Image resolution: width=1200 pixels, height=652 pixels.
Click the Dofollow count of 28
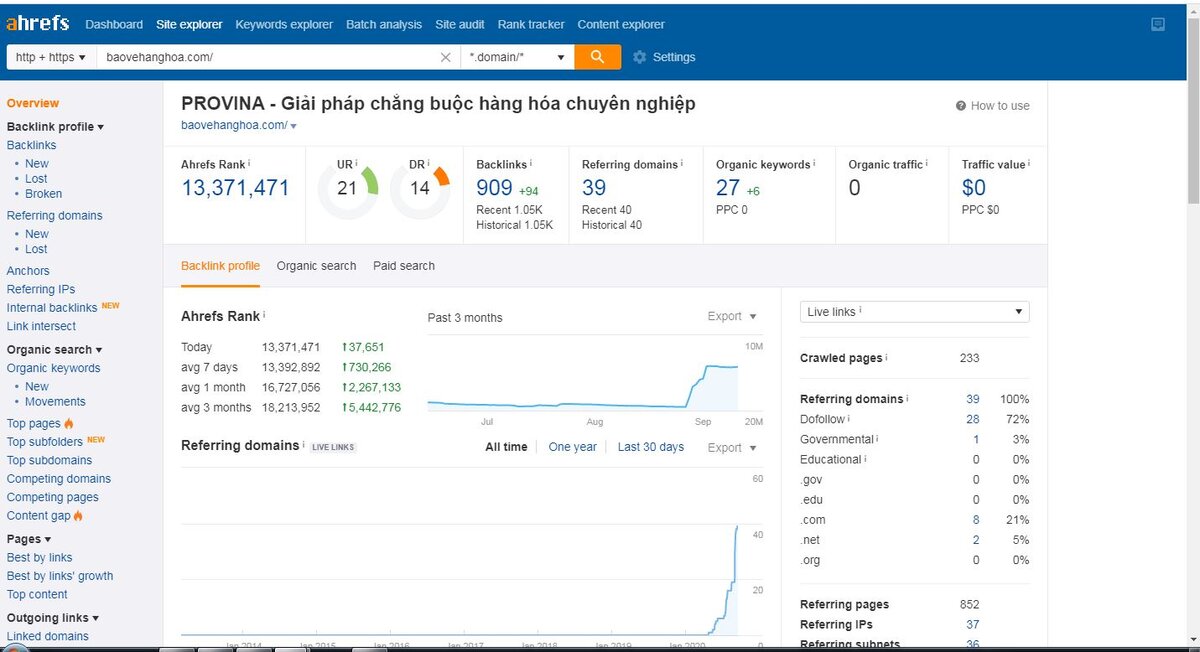[x=972, y=420]
